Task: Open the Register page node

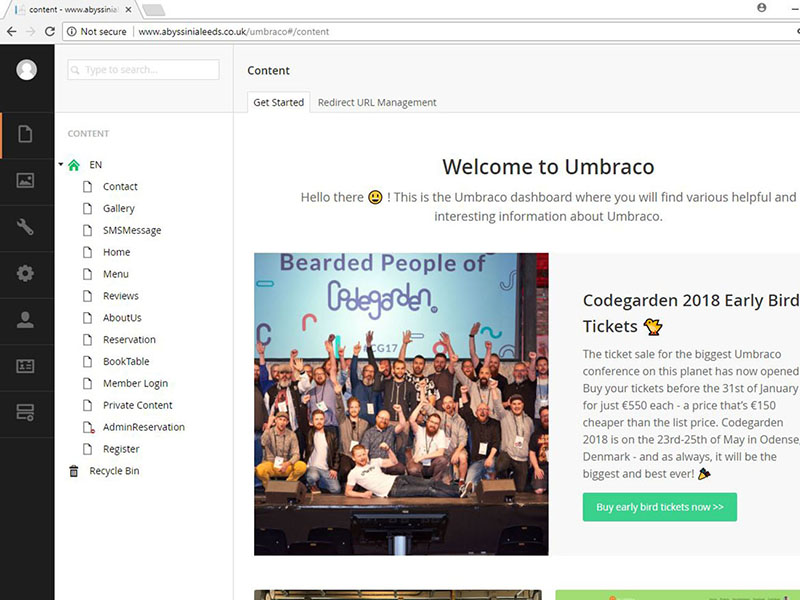Action: tap(121, 449)
